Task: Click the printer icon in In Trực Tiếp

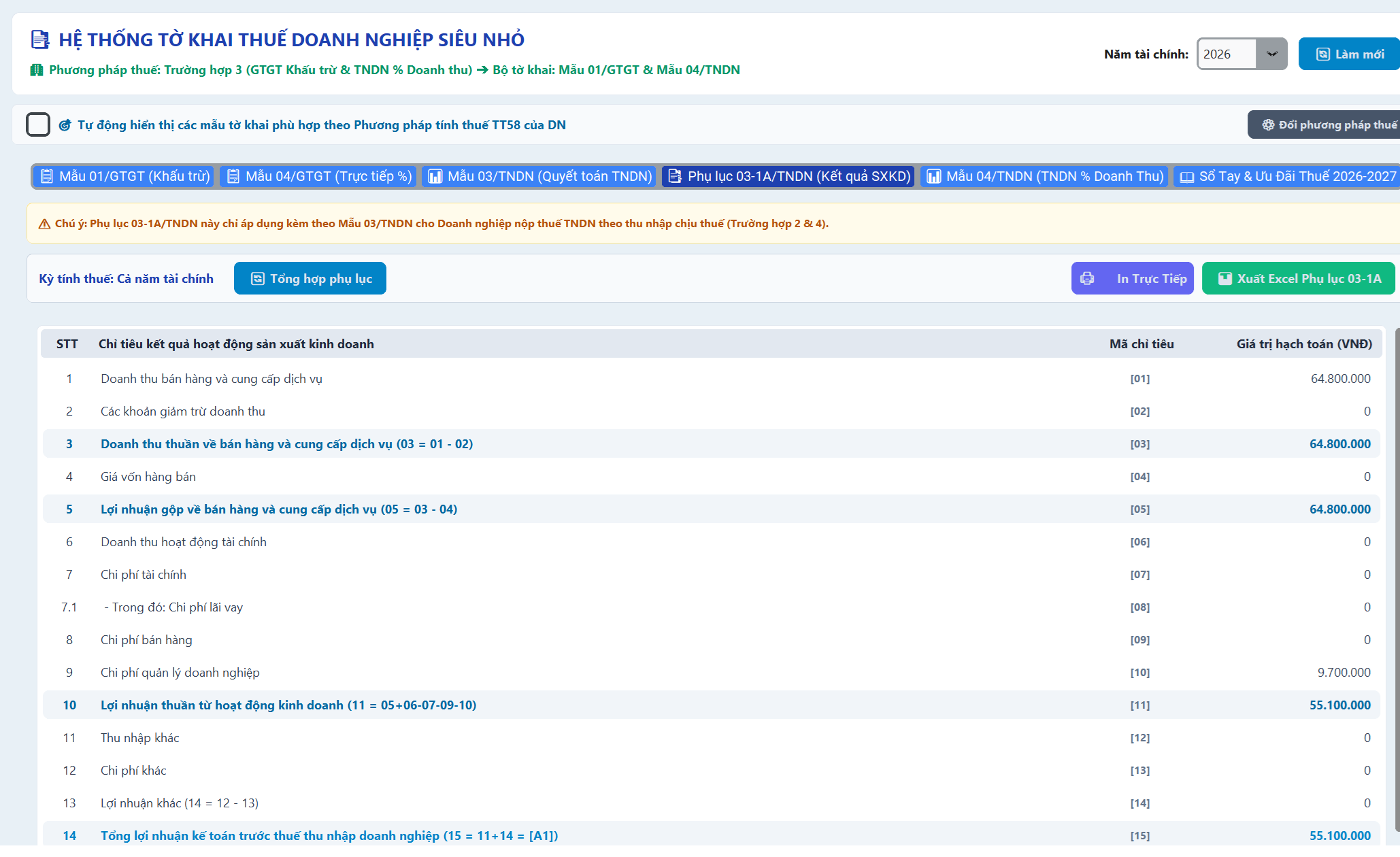Action: point(1087,278)
